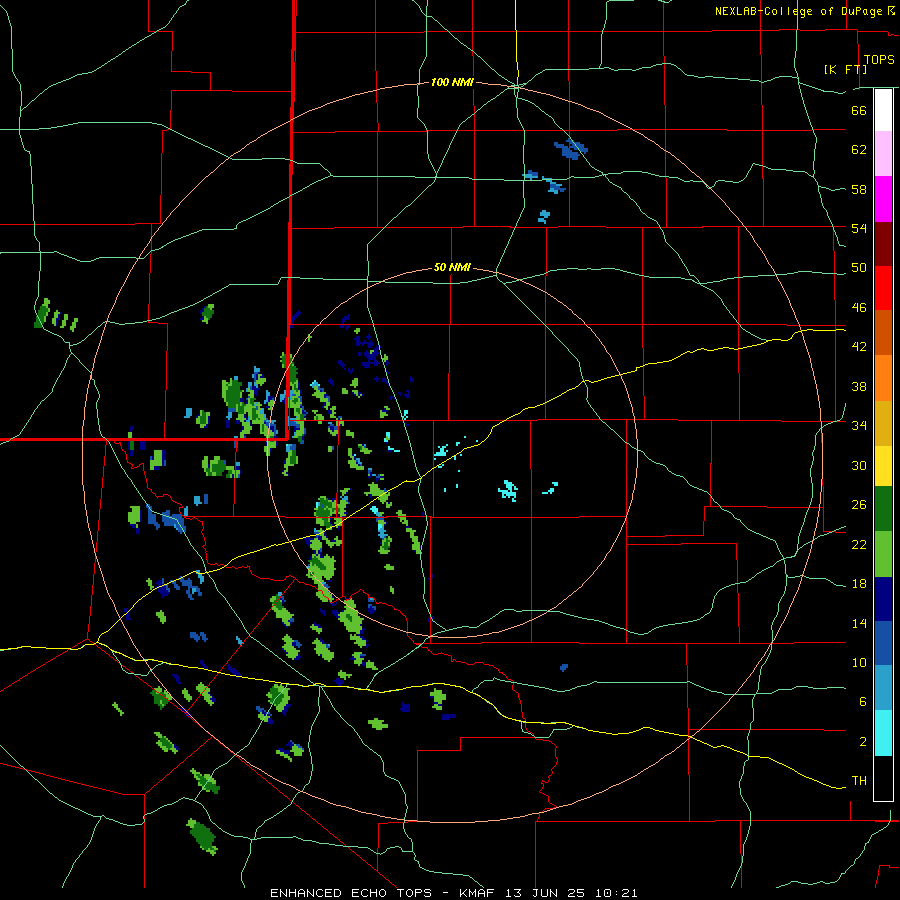The width and height of the screenshot is (900, 900).
Task: Select the dark green legend swatch
Action: point(883,509)
